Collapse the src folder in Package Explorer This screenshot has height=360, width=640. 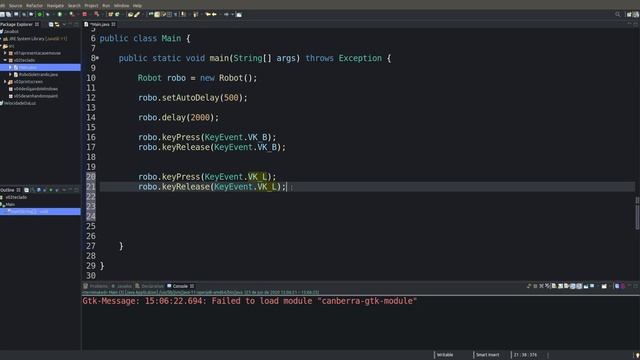(1, 46)
